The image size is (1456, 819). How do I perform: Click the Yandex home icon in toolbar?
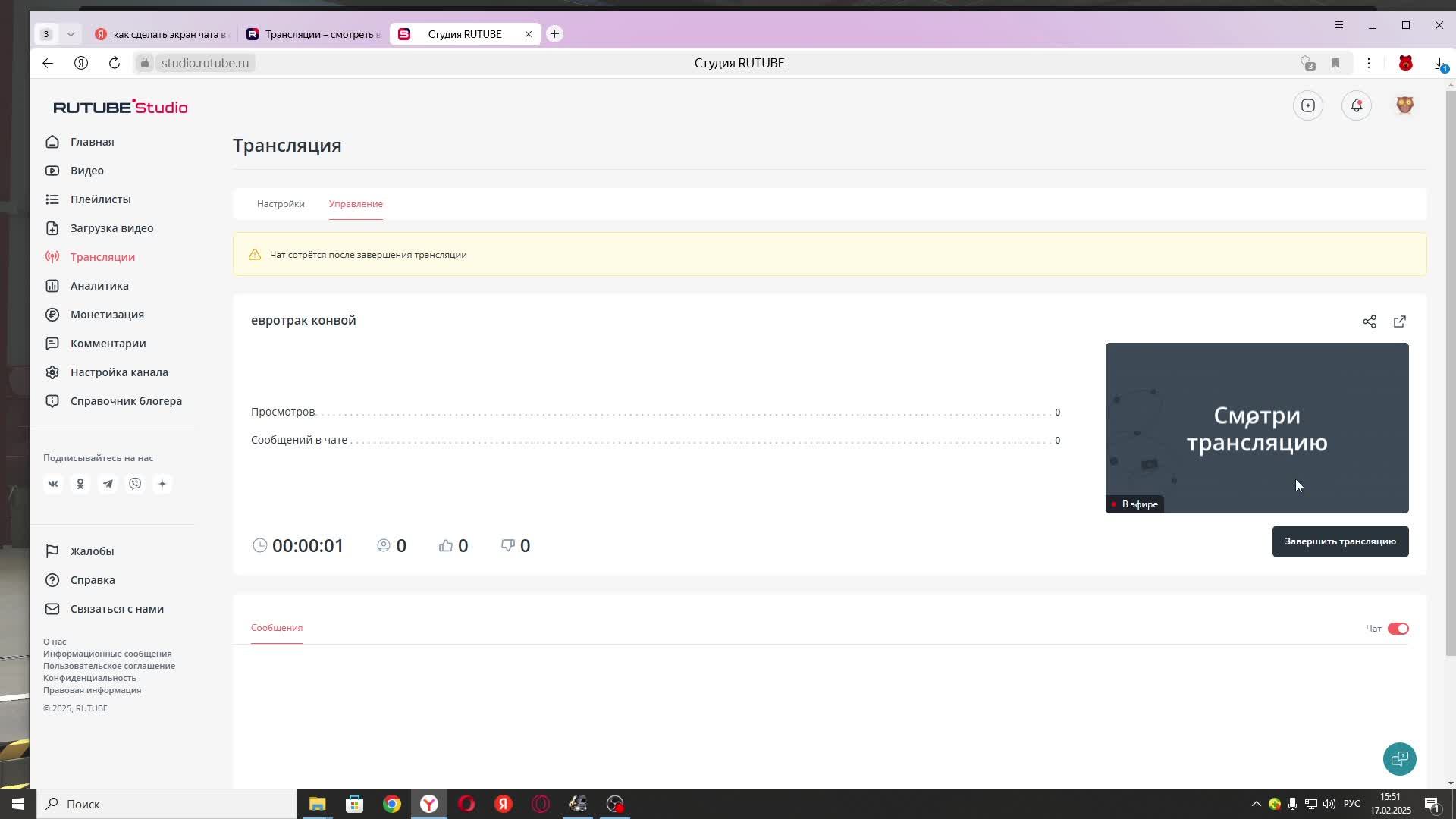tap(81, 63)
